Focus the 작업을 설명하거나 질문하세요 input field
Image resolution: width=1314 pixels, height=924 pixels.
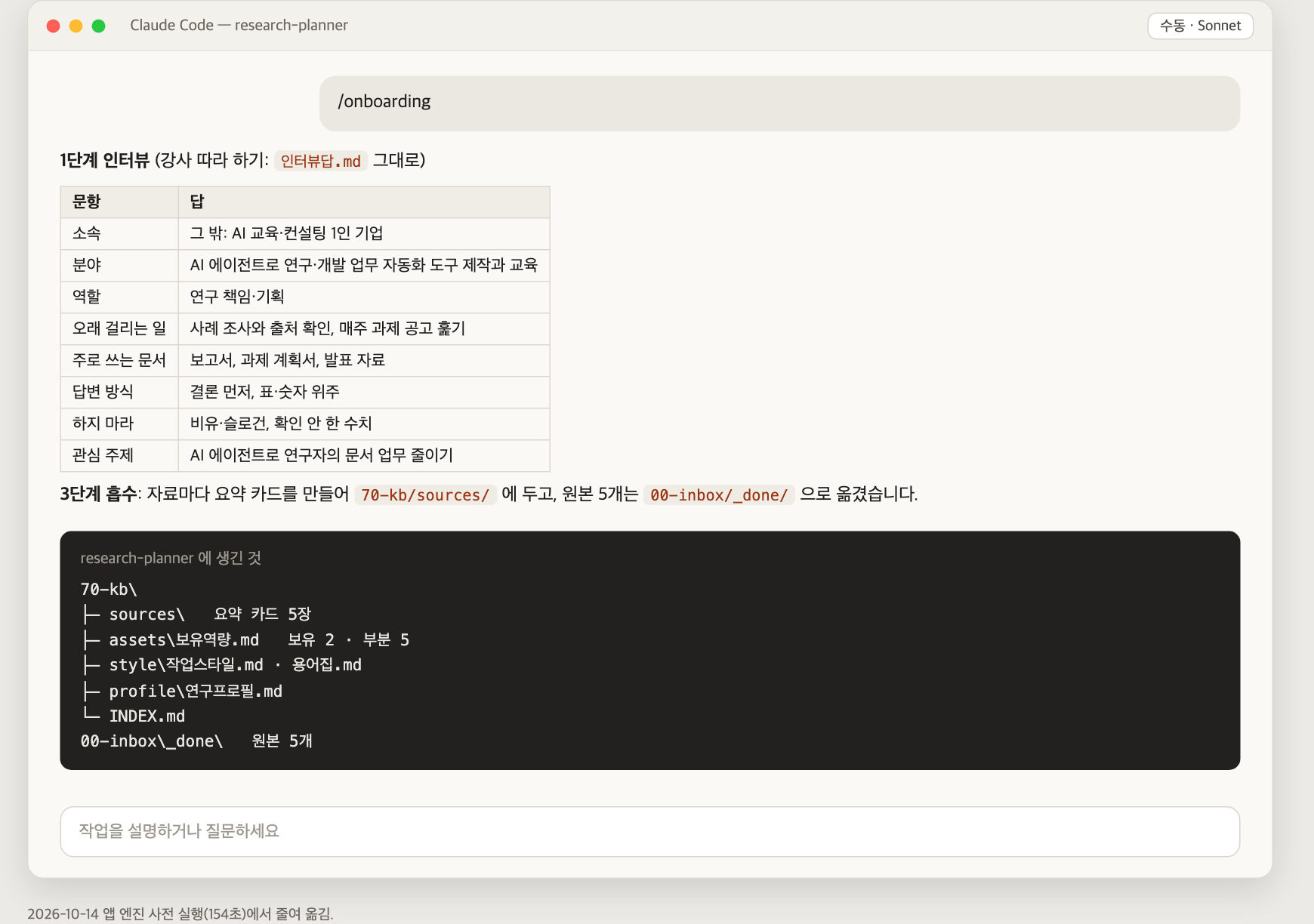[x=649, y=831]
